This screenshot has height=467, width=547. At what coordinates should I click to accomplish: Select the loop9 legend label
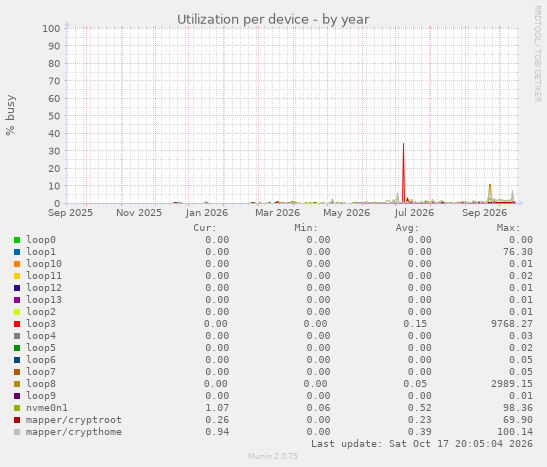(41, 396)
